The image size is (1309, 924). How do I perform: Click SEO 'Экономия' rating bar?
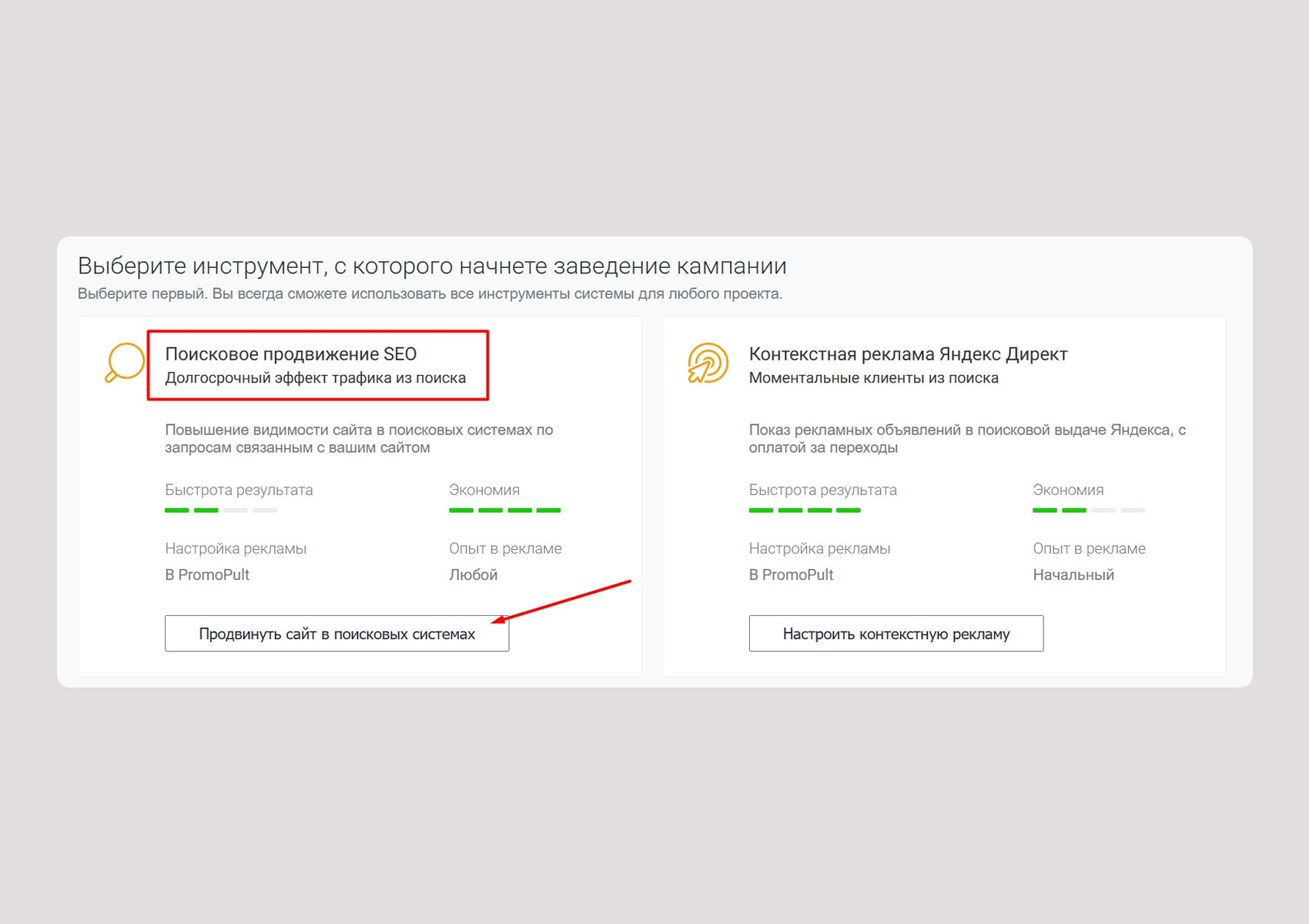(504, 510)
